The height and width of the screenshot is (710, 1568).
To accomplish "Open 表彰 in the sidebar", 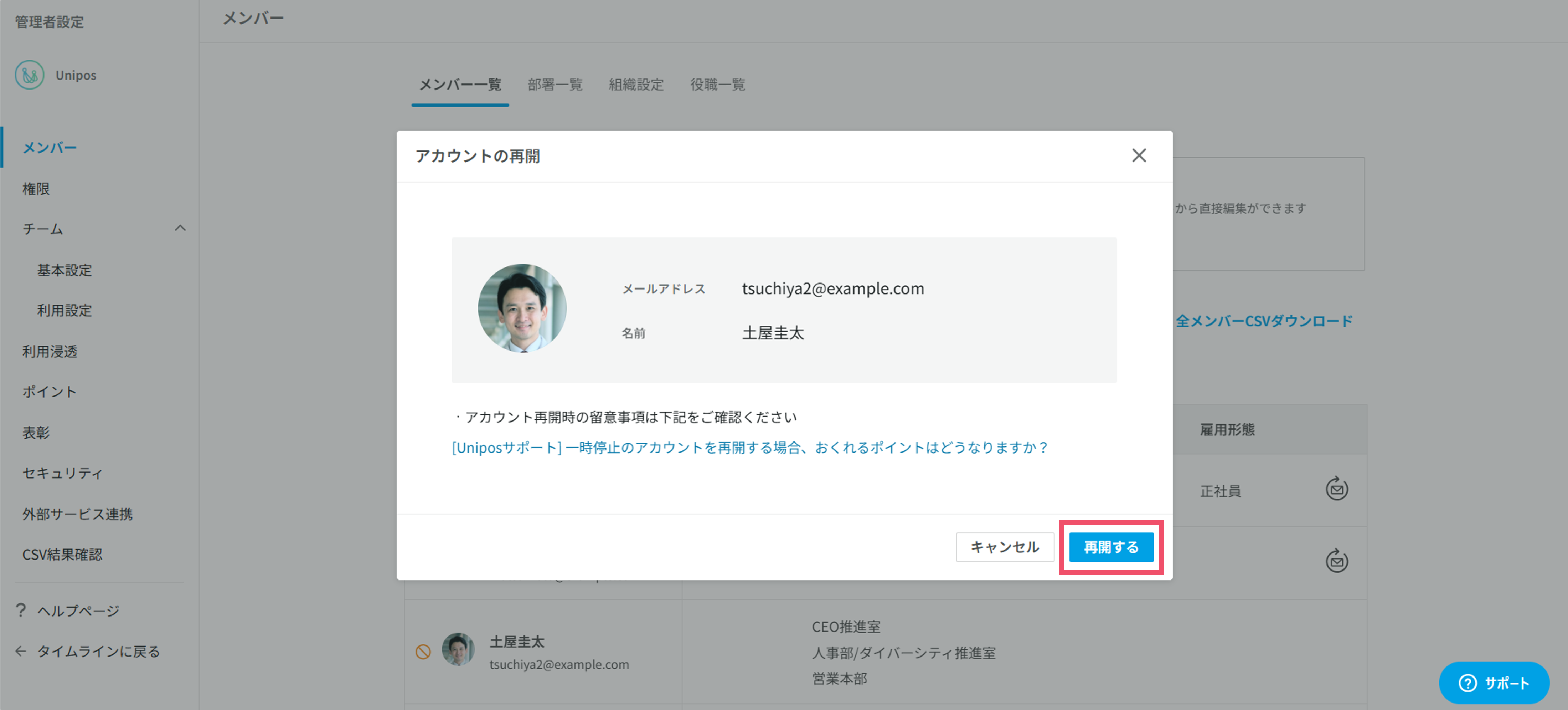I will tap(36, 432).
